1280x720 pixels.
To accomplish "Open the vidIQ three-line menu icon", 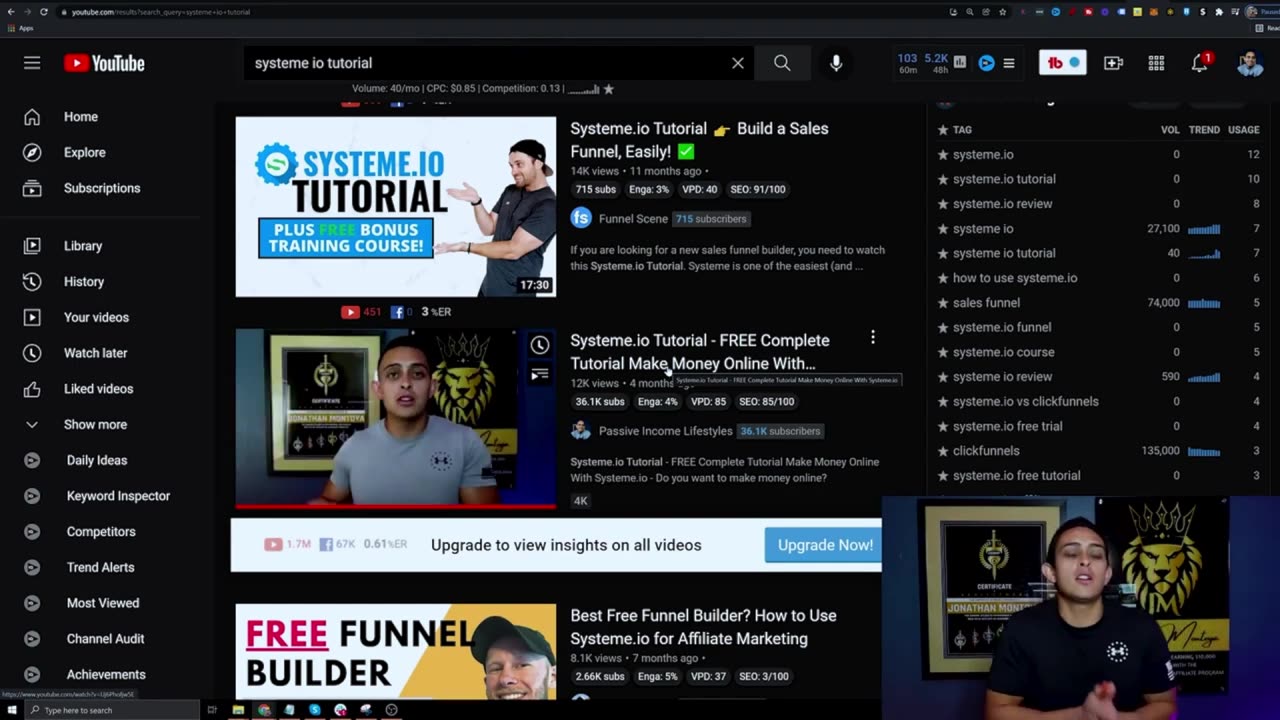I will click(1009, 63).
